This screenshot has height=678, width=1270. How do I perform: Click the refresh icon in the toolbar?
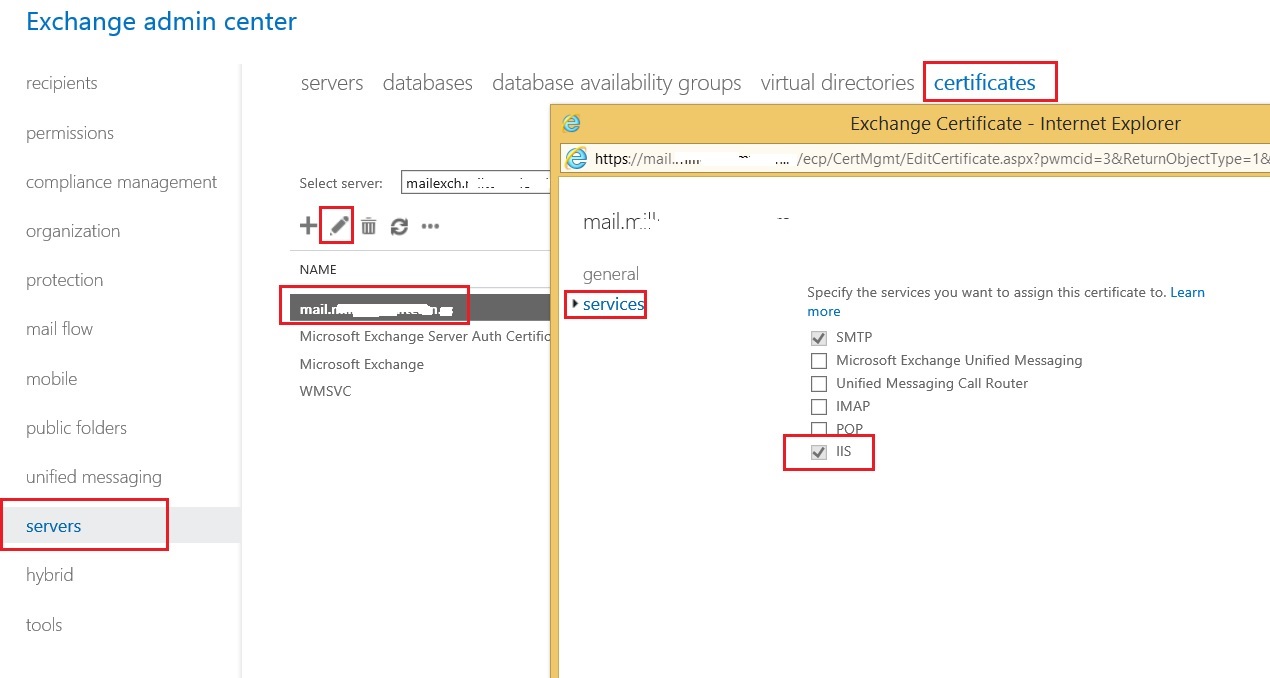click(x=398, y=224)
